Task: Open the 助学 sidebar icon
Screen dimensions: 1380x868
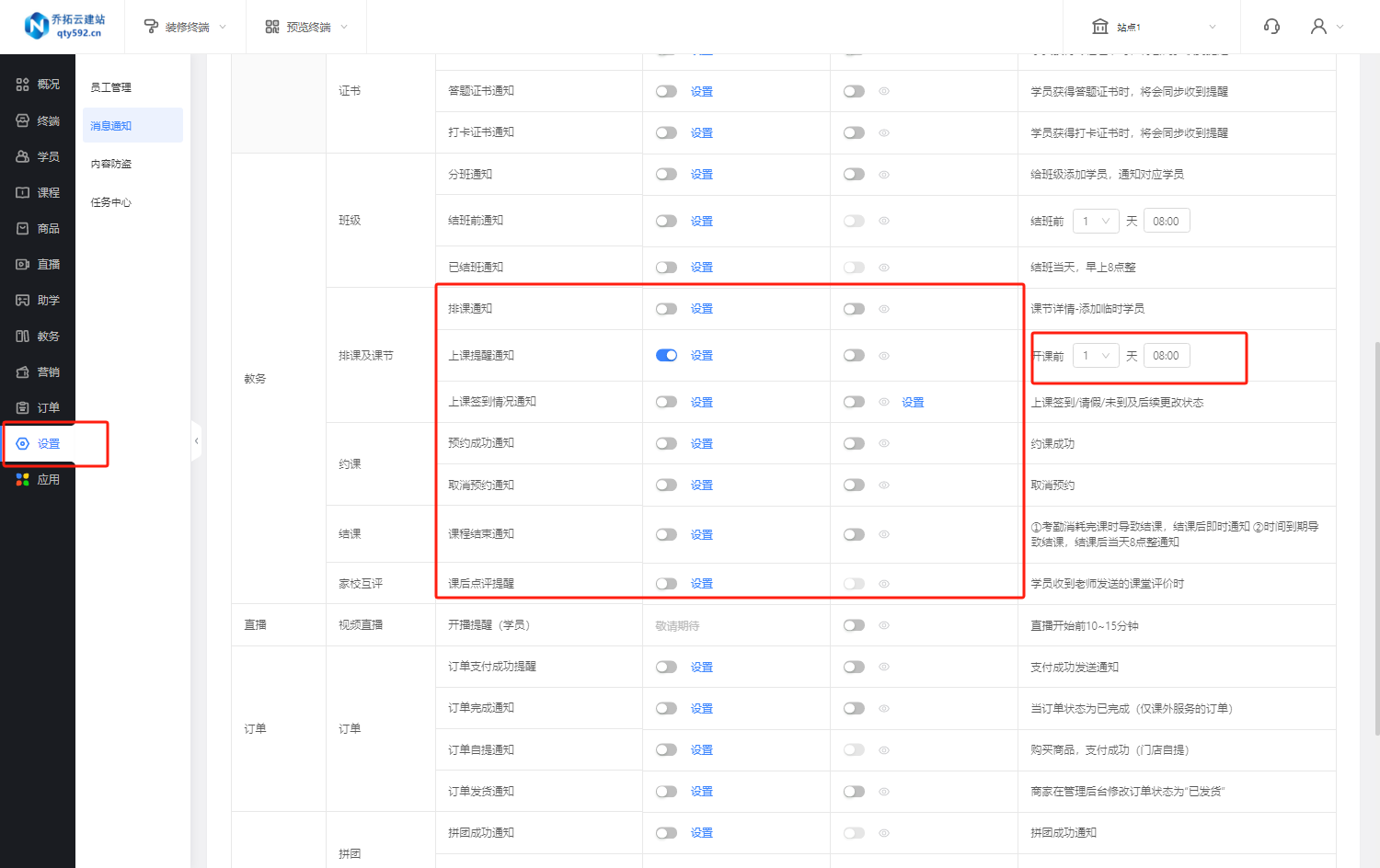Action: point(23,300)
